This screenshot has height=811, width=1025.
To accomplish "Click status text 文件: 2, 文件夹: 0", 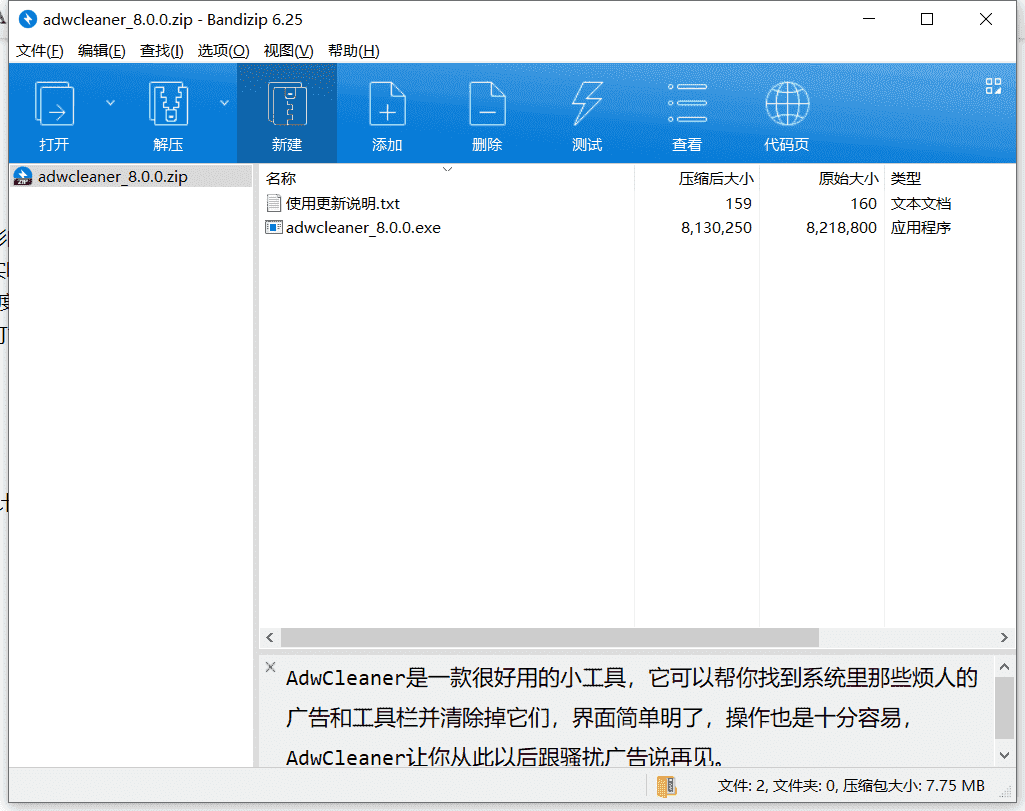I will (777, 786).
